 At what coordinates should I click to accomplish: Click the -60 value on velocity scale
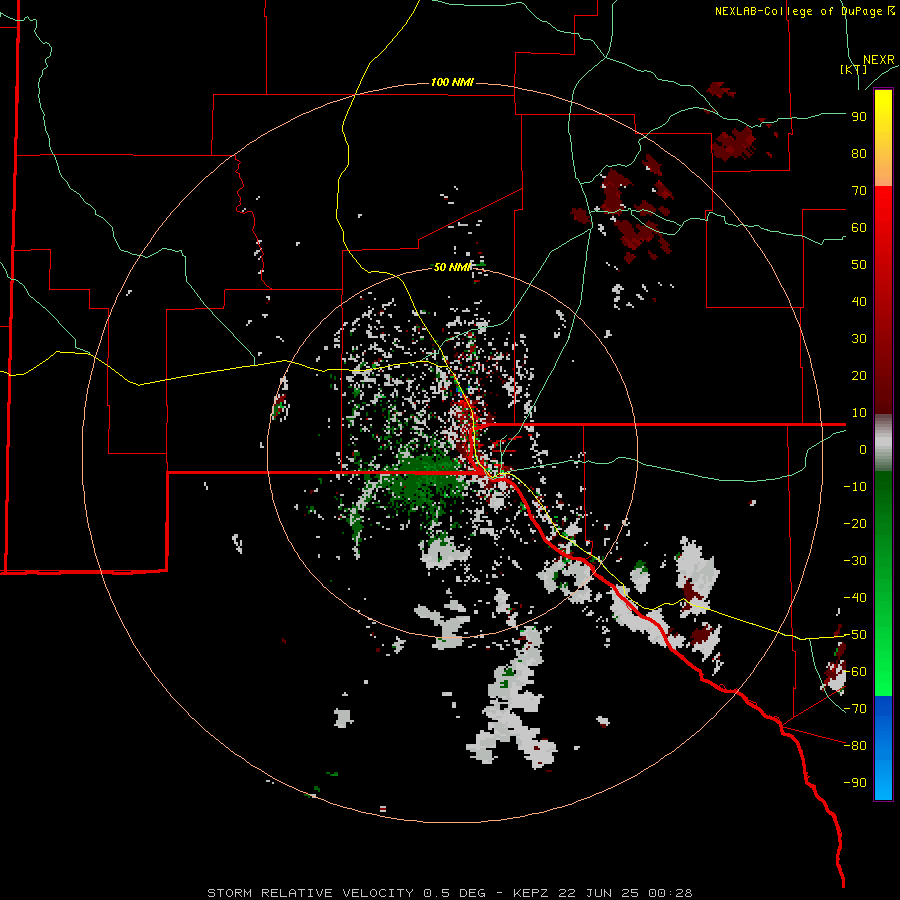point(855,672)
